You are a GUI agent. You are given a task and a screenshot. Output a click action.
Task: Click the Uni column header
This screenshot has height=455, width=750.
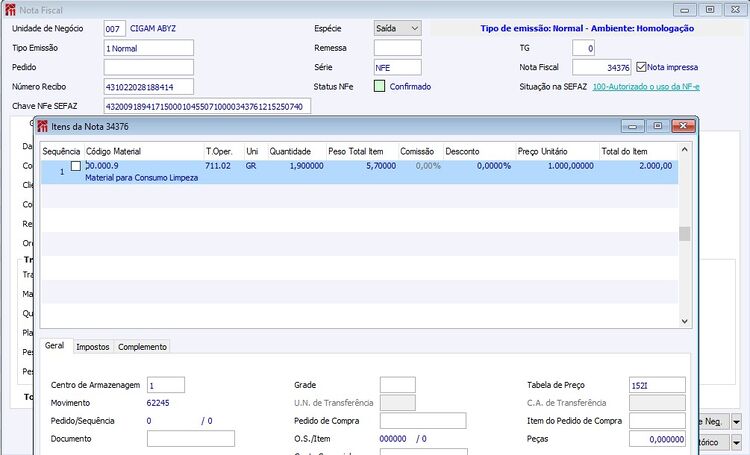(x=255, y=151)
